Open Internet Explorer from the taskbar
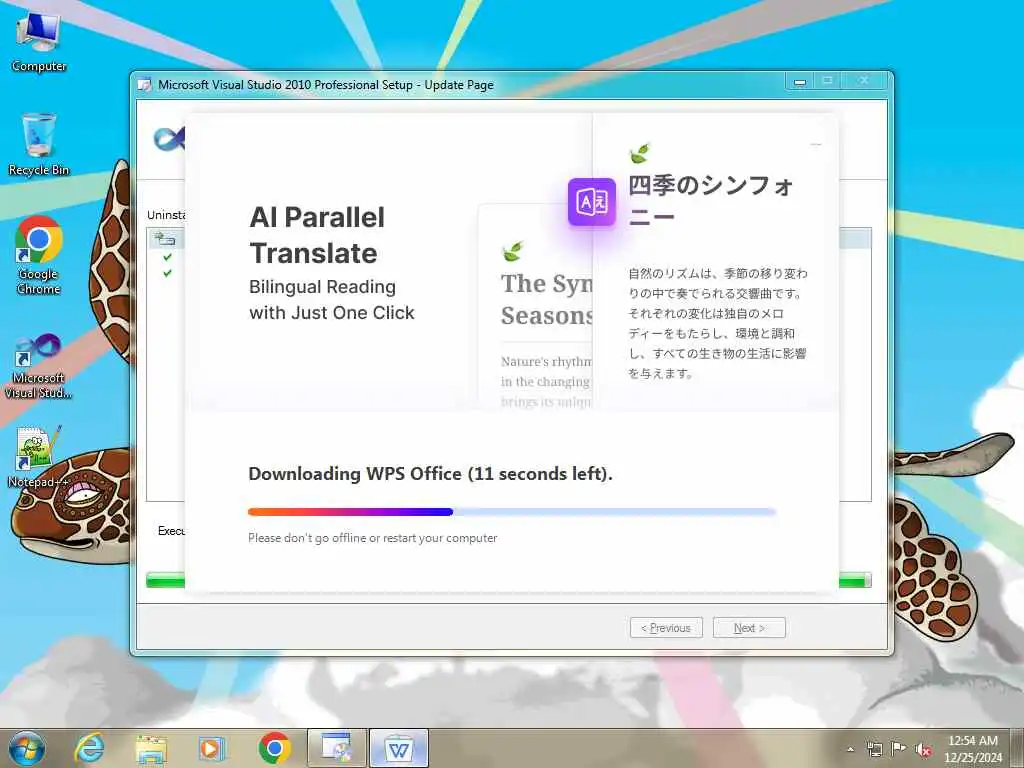The width and height of the screenshot is (1024, 768). point(89,748)
